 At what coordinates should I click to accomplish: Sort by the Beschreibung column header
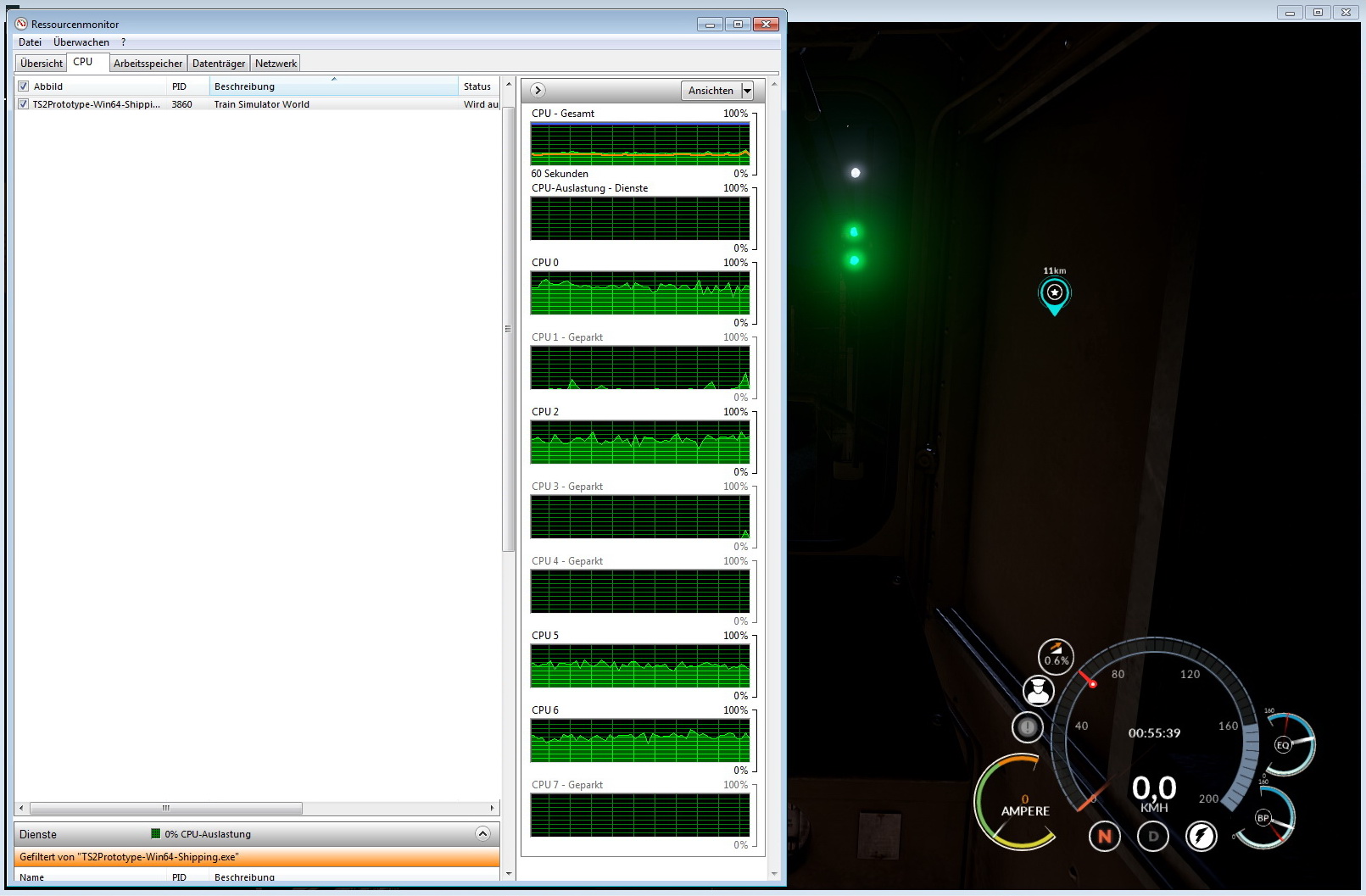coord(333,86)
